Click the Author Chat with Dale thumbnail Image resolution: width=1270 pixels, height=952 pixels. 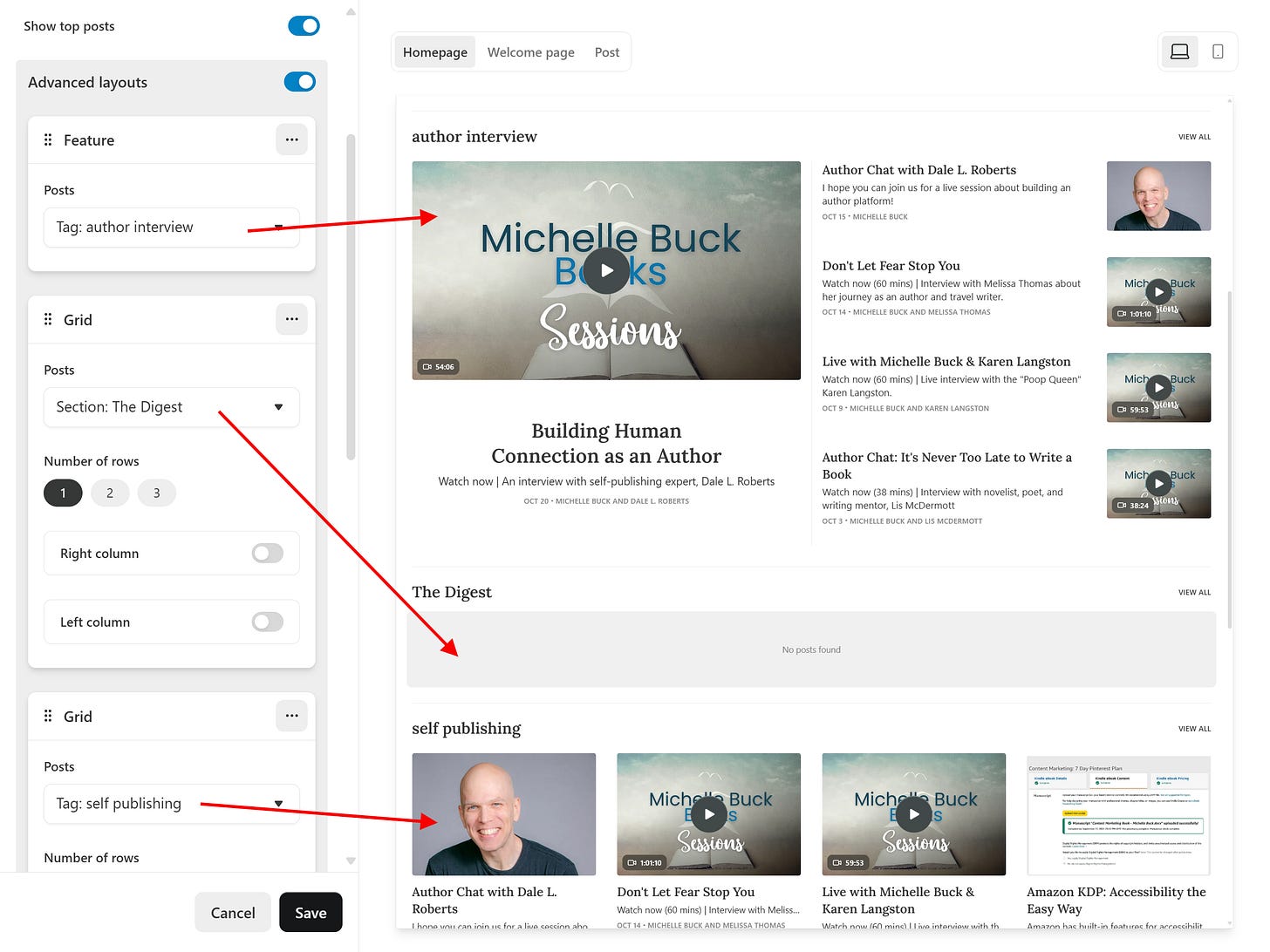pos(1158,195)
